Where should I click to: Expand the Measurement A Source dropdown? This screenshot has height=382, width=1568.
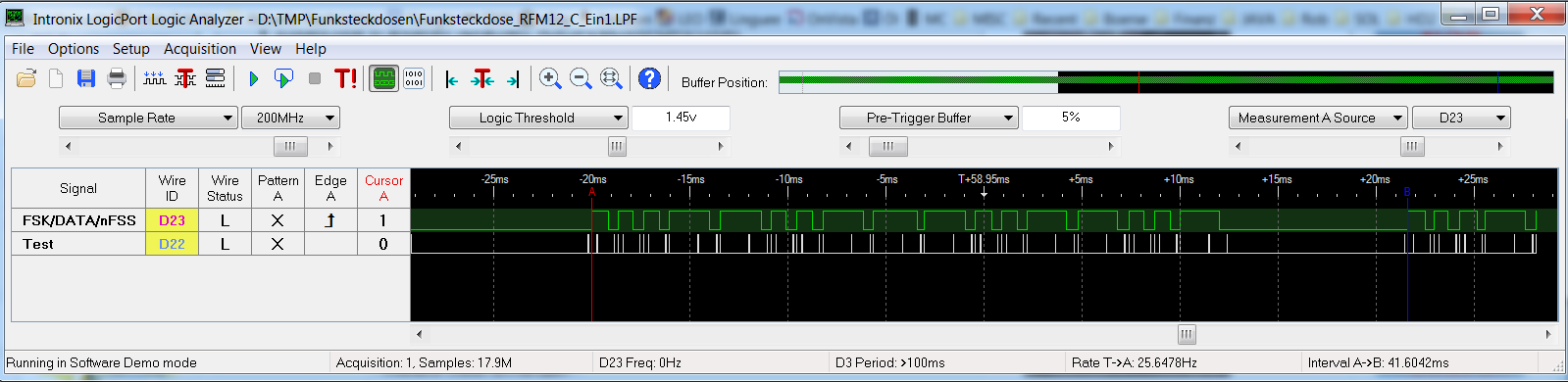(1318, 118)
